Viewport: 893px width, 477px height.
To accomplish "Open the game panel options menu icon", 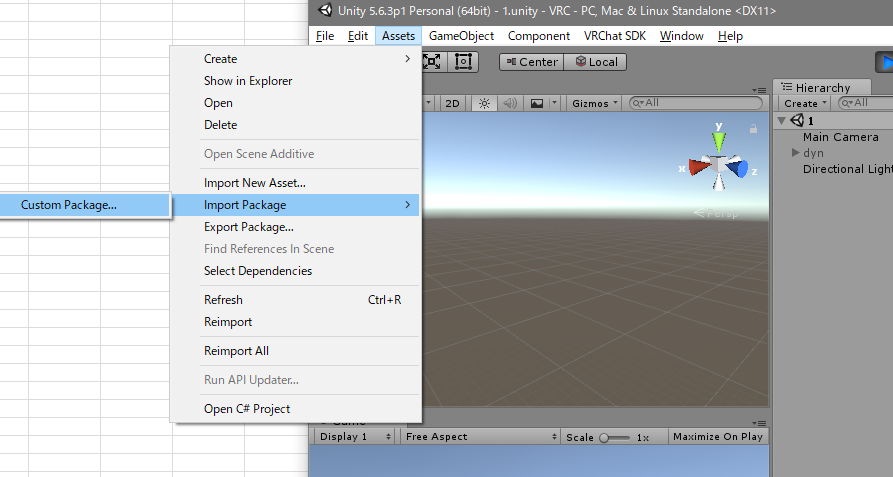I will pos(759,423).
